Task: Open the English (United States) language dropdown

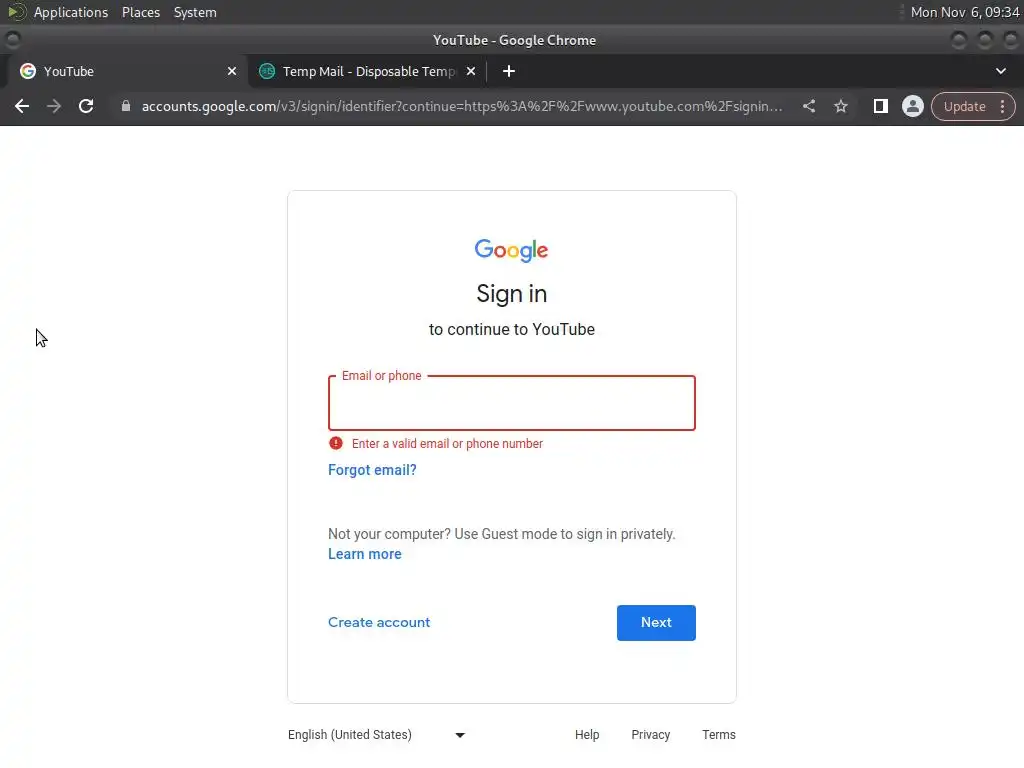Action: (376, 735)
